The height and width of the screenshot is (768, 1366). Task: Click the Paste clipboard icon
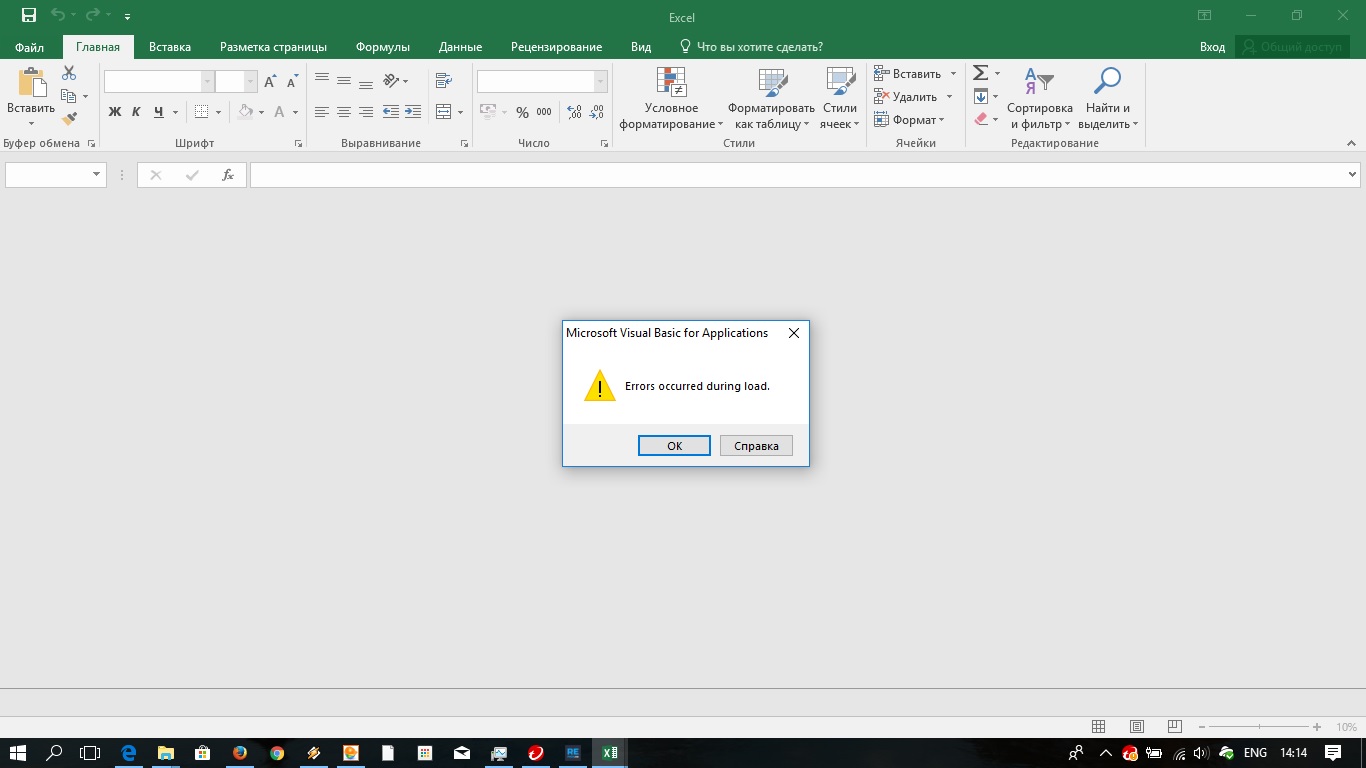pyautogui.click(x=31, y=83)
